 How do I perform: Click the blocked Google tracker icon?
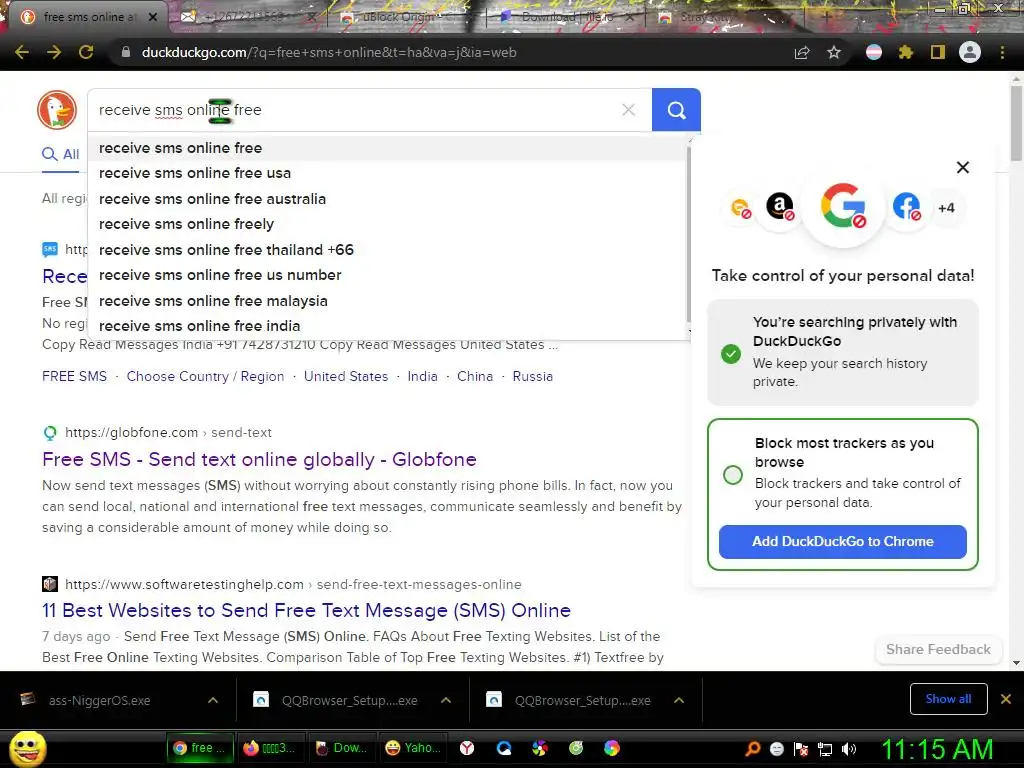(843, 206)
